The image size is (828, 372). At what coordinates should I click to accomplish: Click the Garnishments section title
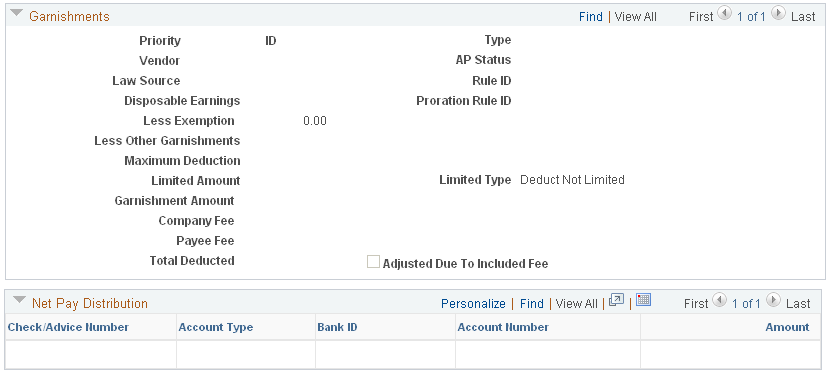coord(69,16)
